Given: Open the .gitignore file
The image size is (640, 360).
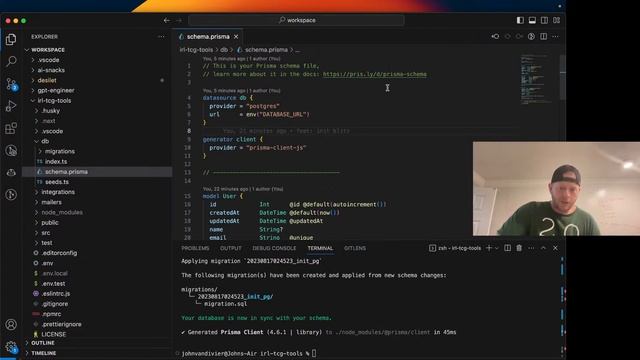Looking at the screenshot, I should [x=55, y=304].
